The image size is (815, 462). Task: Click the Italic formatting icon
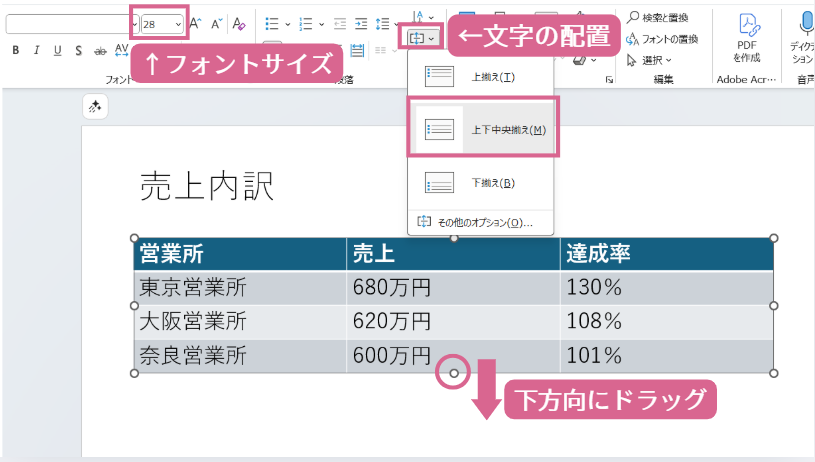[x=35, y=51]
